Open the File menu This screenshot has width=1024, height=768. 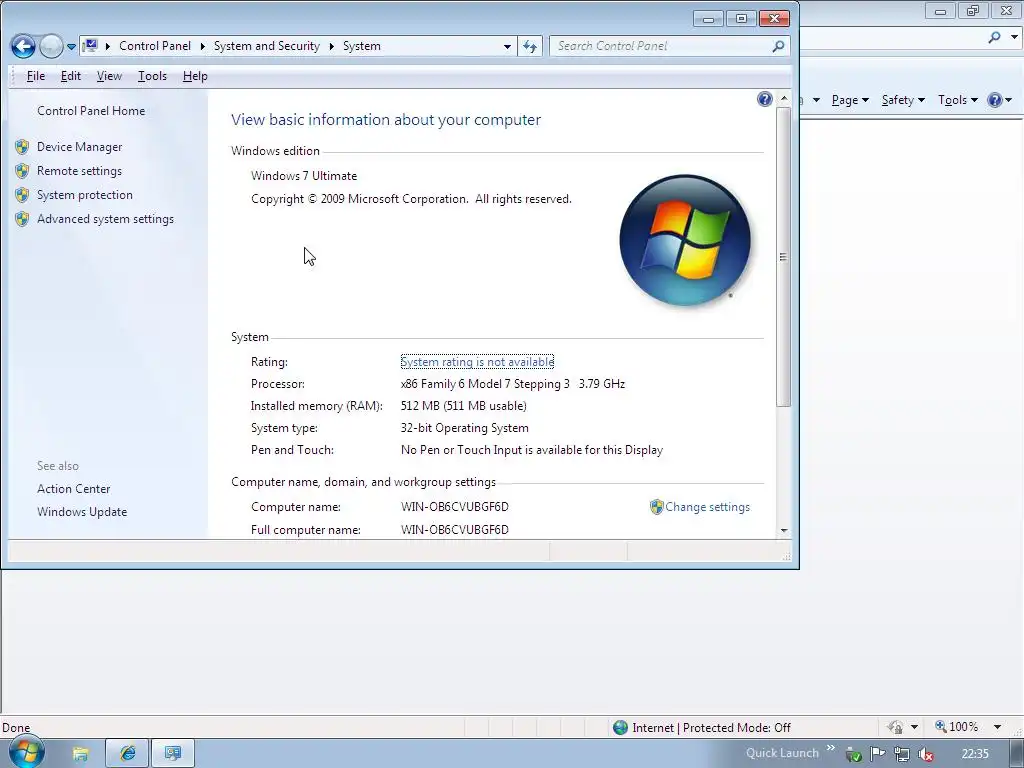pos(36,76)
